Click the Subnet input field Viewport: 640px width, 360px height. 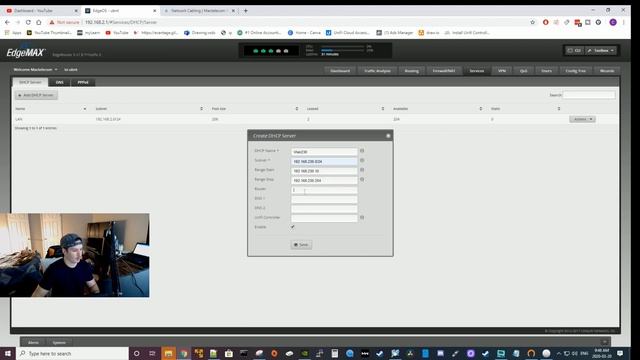click(324, 161)
